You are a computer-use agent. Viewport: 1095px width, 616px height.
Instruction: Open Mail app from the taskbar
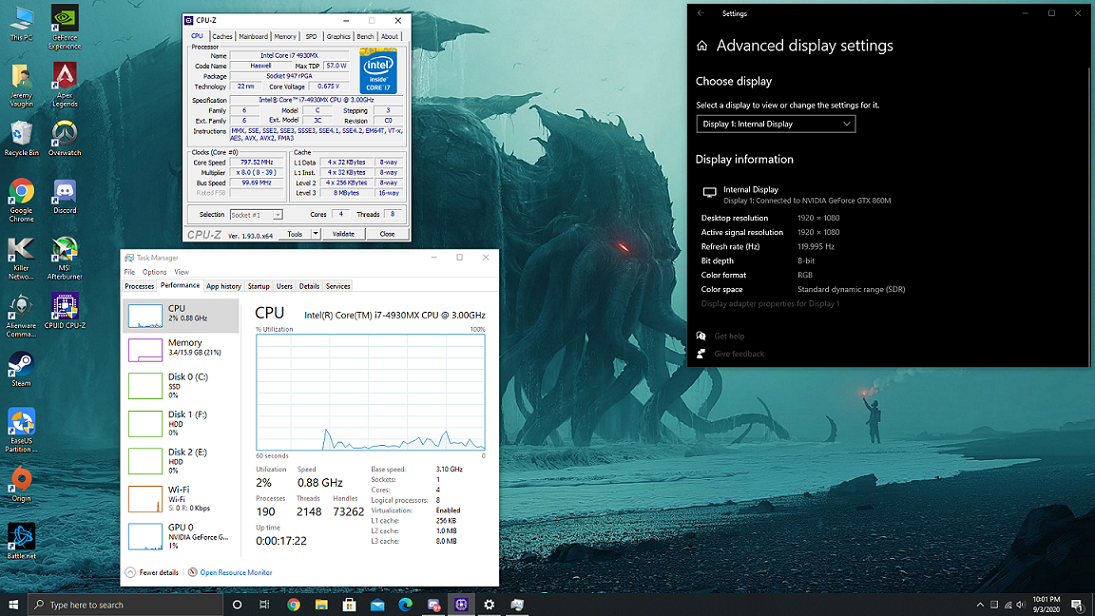tap(377, 605)
